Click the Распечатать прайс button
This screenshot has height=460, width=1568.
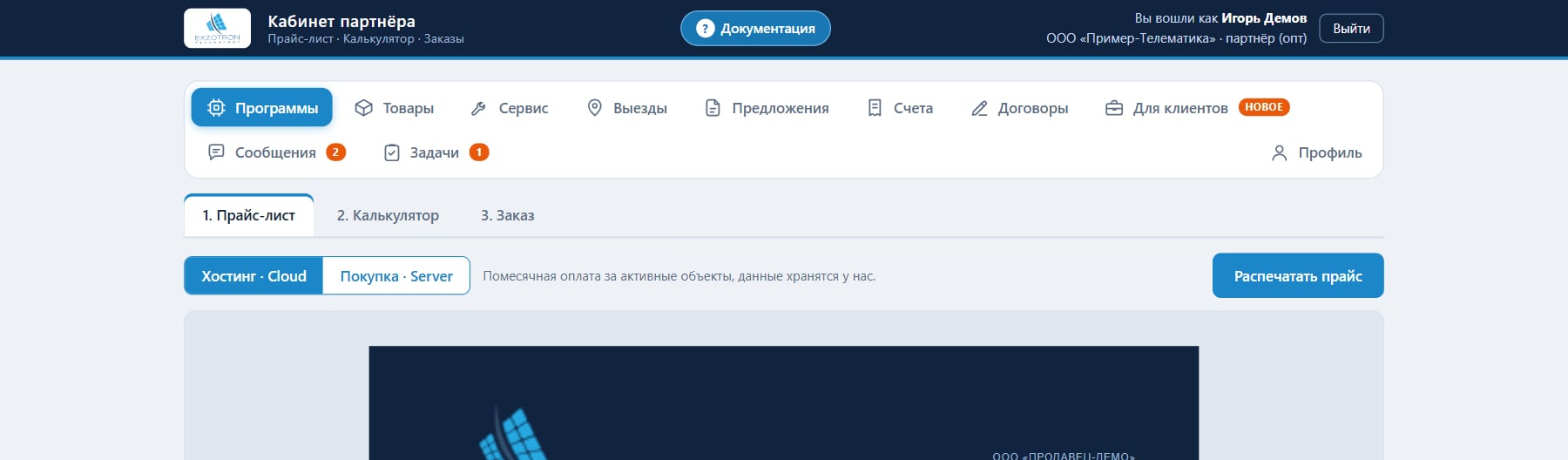[1298, 276]
